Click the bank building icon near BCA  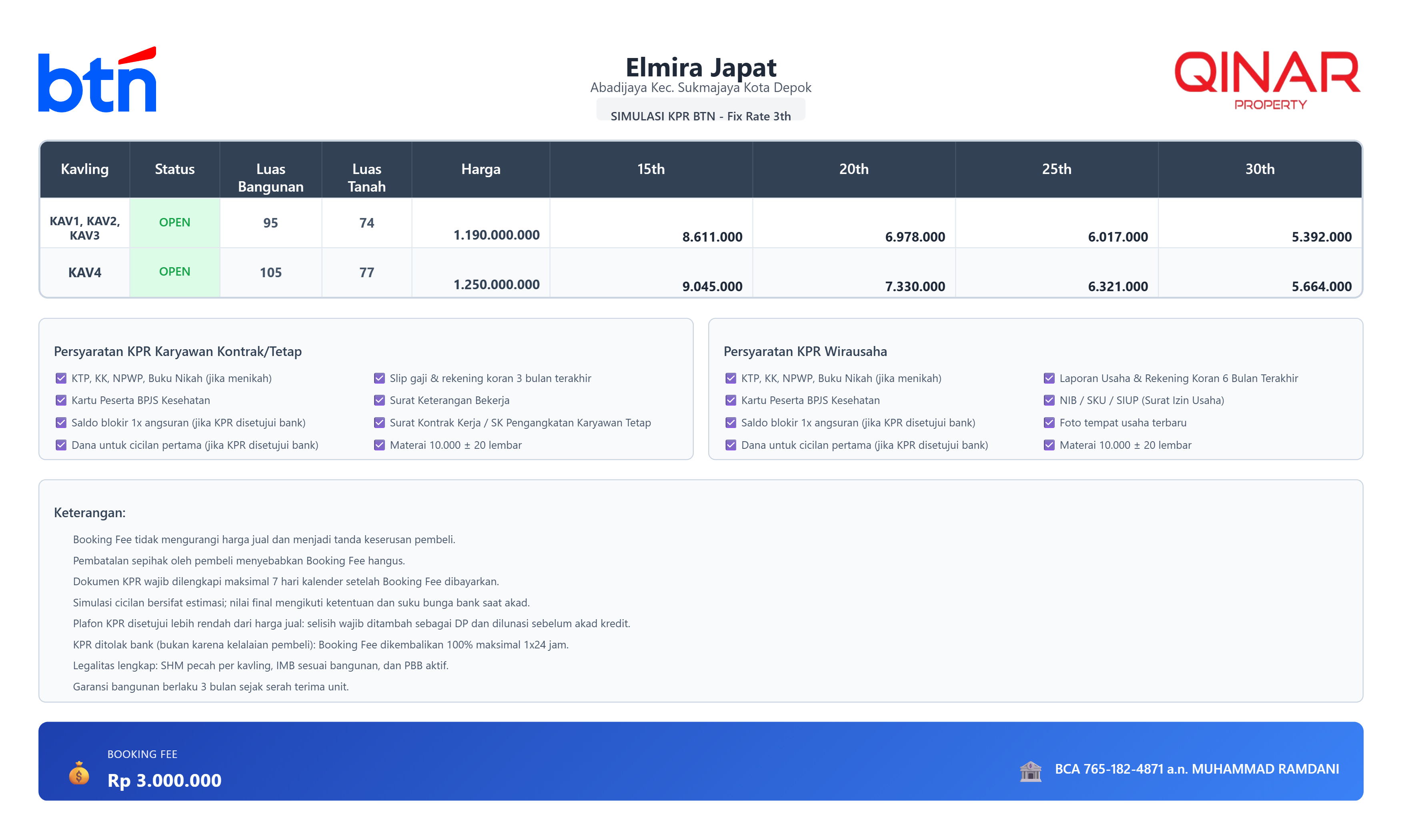click(x=1030, y=770)
